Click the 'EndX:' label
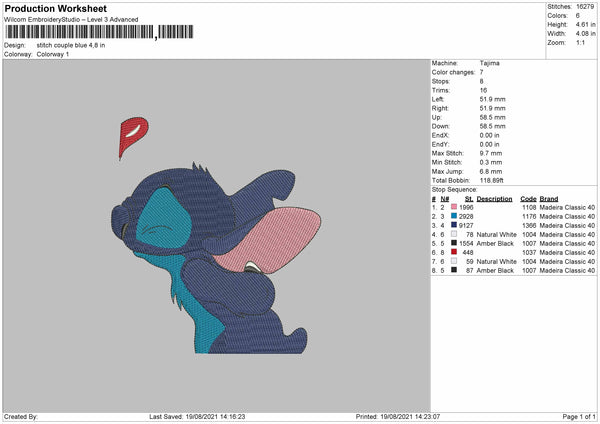 point(440,135)
